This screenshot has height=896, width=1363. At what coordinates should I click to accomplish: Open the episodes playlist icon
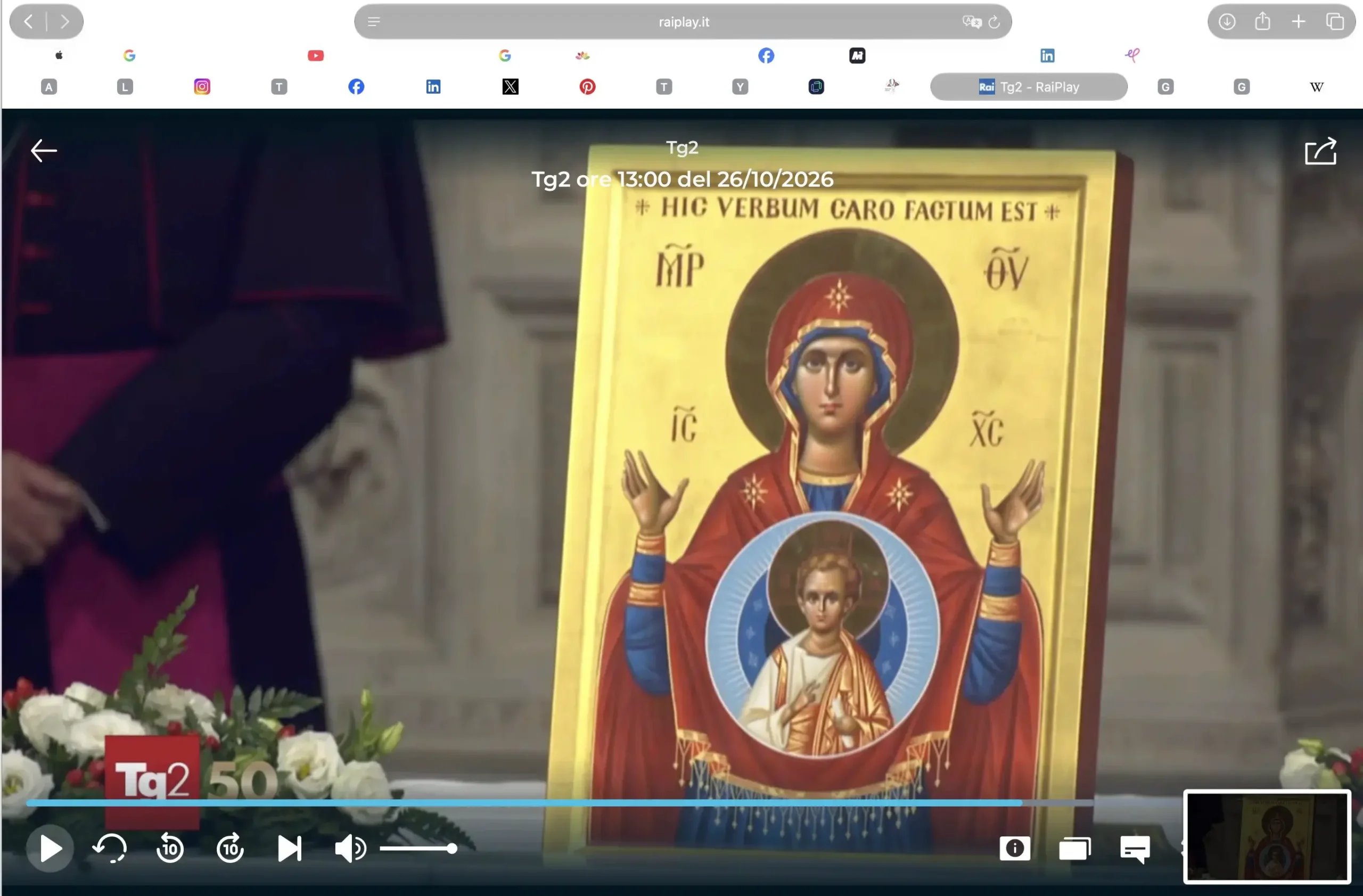pos(1075,849)
